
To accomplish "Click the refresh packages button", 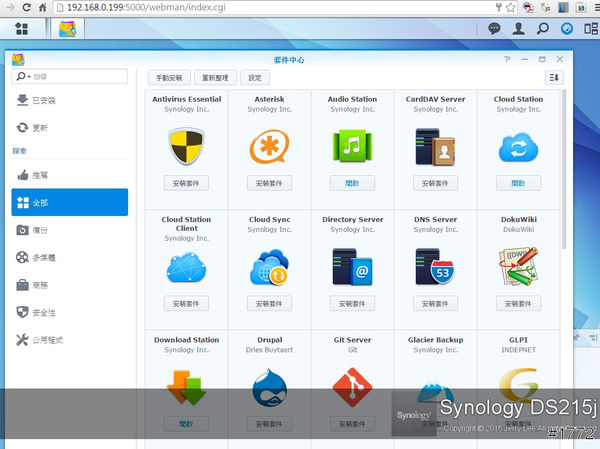I will pyautogui.click(x=215, y=78).
